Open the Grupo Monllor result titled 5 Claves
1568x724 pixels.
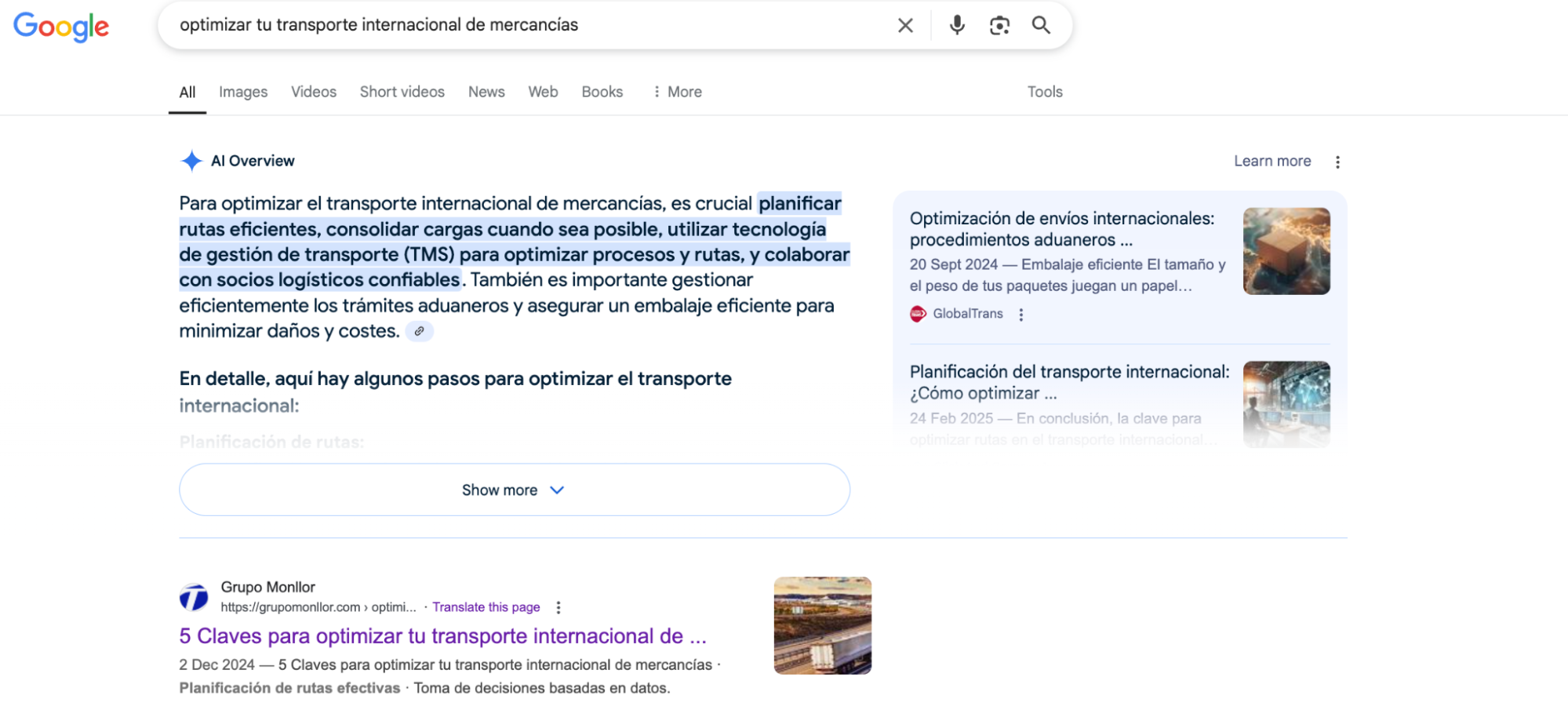442,636
